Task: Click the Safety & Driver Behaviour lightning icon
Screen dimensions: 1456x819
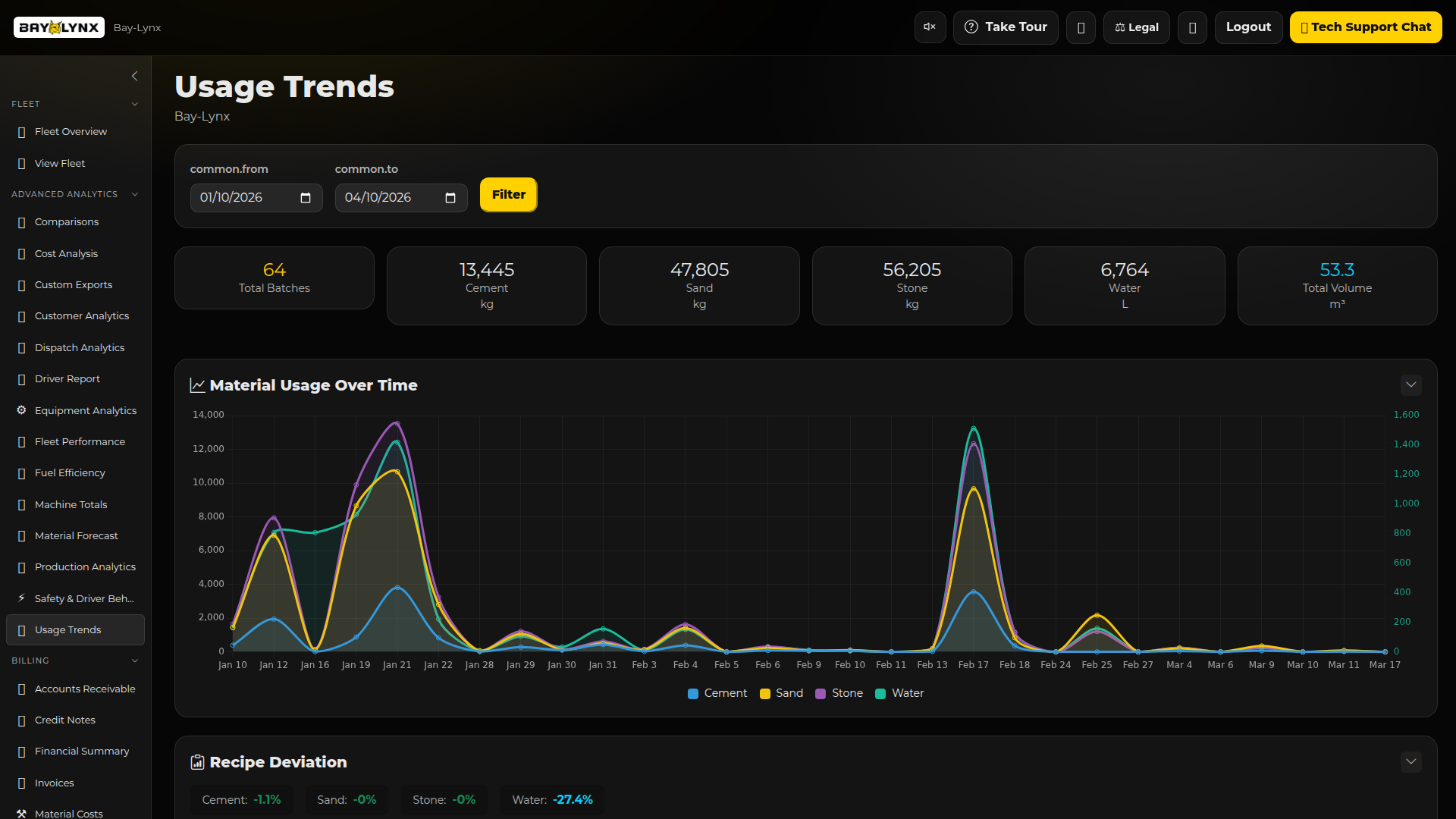Action: point(20,598)
